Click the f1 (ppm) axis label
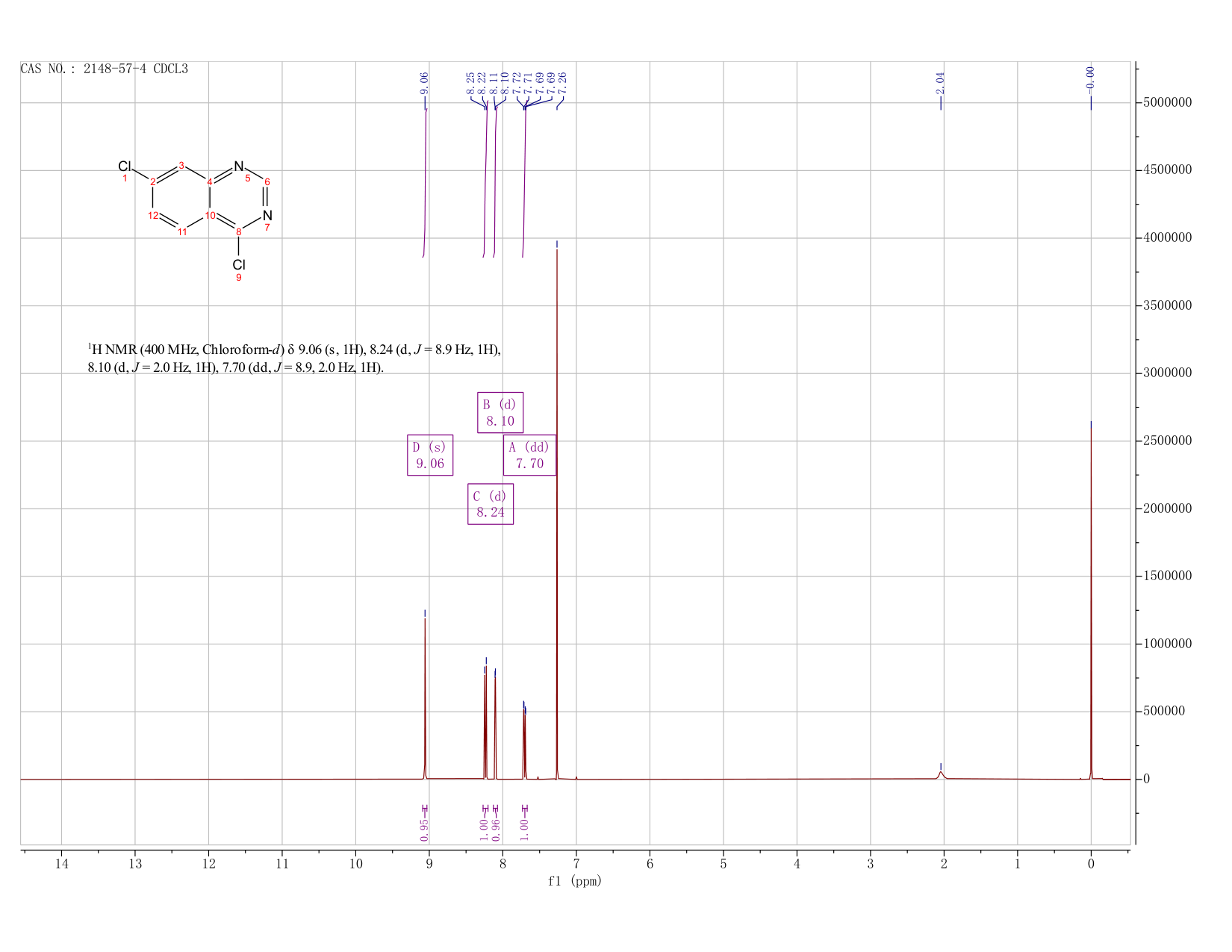Image resolution: width=1232 pixels, height=952 pixels. [x=575, y=881]
